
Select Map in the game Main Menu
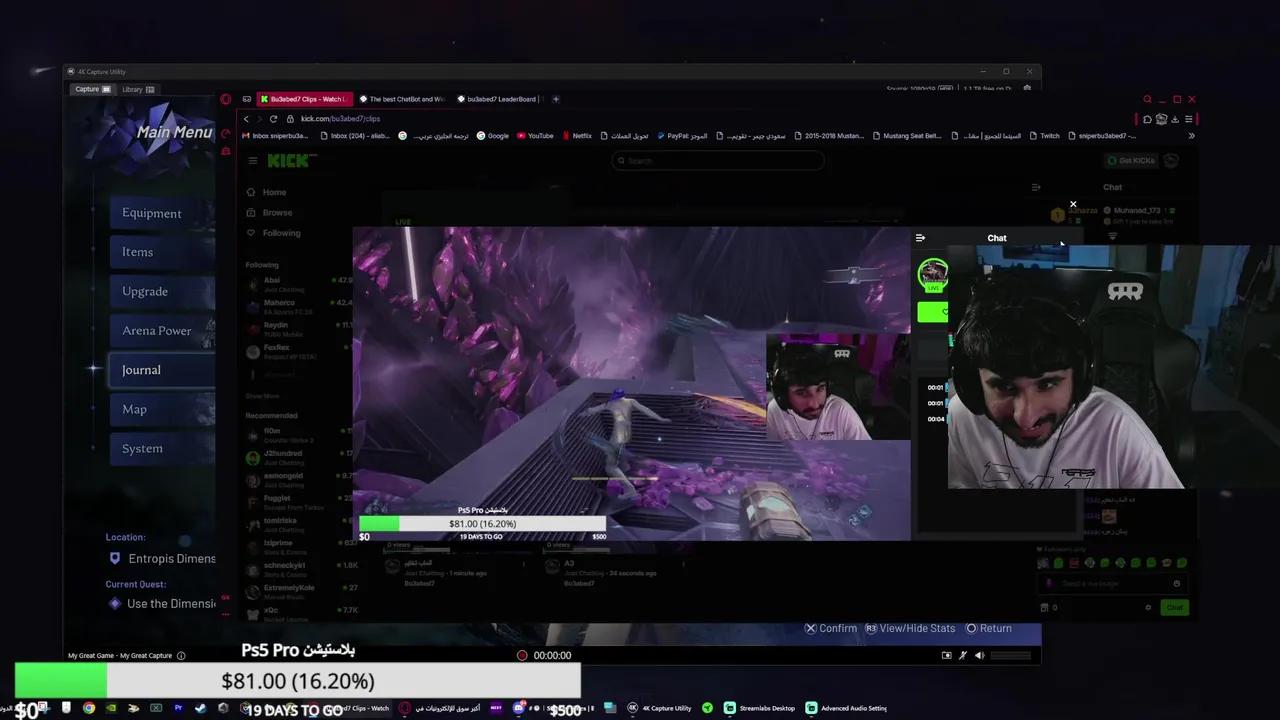162,409
